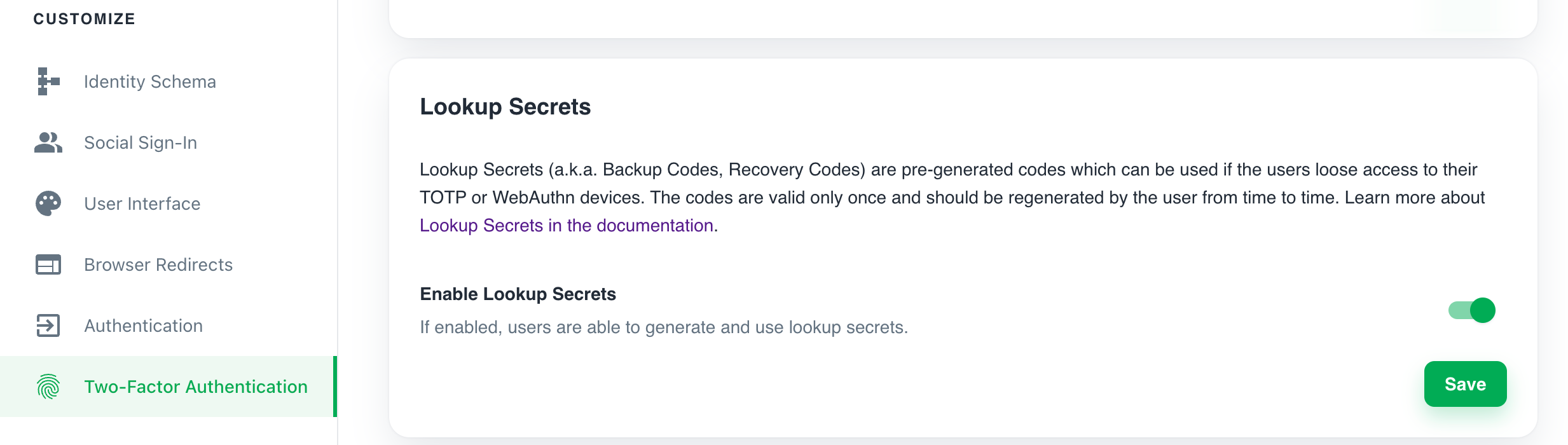Click the User Interface palette icon

47,203
